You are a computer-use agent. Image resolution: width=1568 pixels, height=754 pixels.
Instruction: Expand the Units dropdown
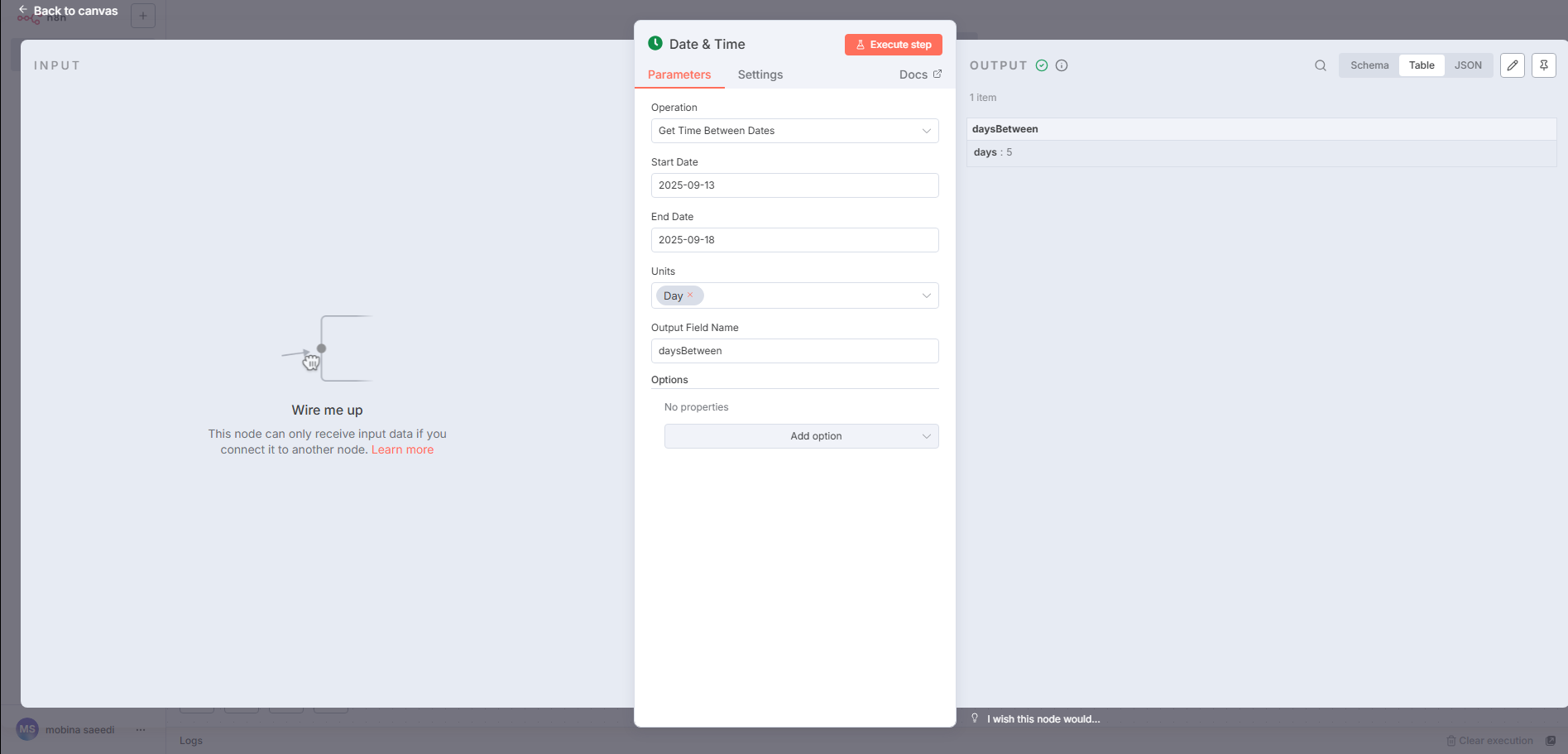[926, 295]
